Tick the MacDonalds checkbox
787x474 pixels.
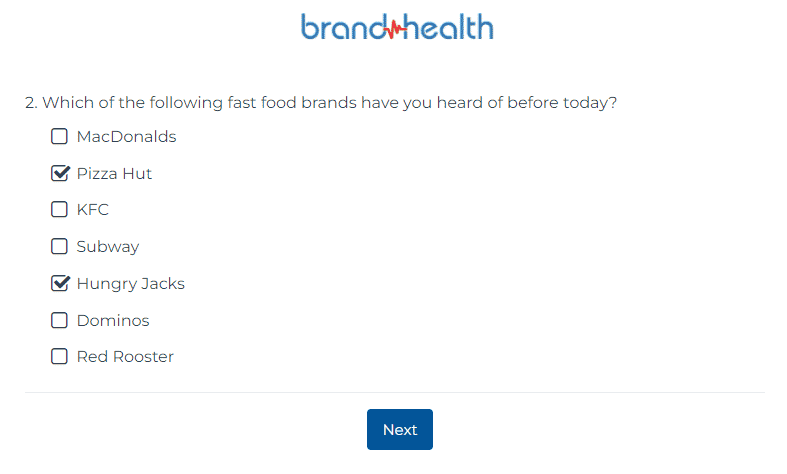[x=59, y=136]
